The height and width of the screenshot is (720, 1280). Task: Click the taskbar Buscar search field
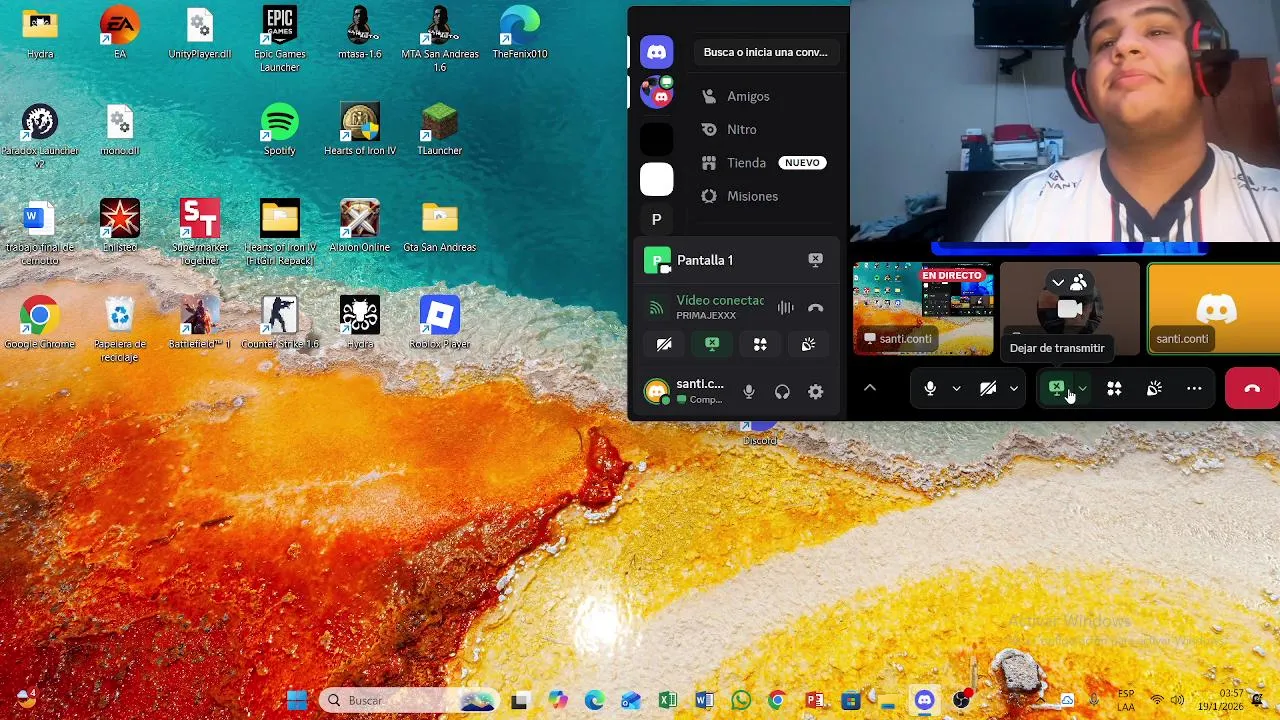410,700
